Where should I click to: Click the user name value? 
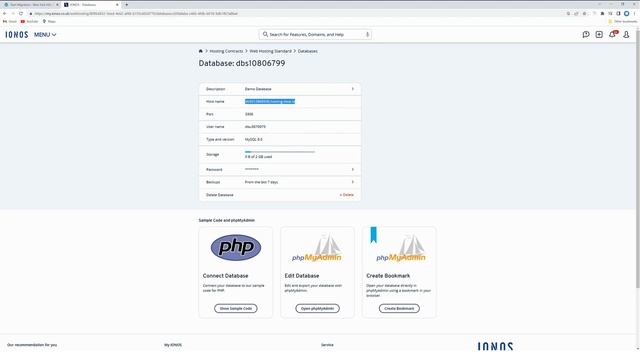tap(255, 127)
